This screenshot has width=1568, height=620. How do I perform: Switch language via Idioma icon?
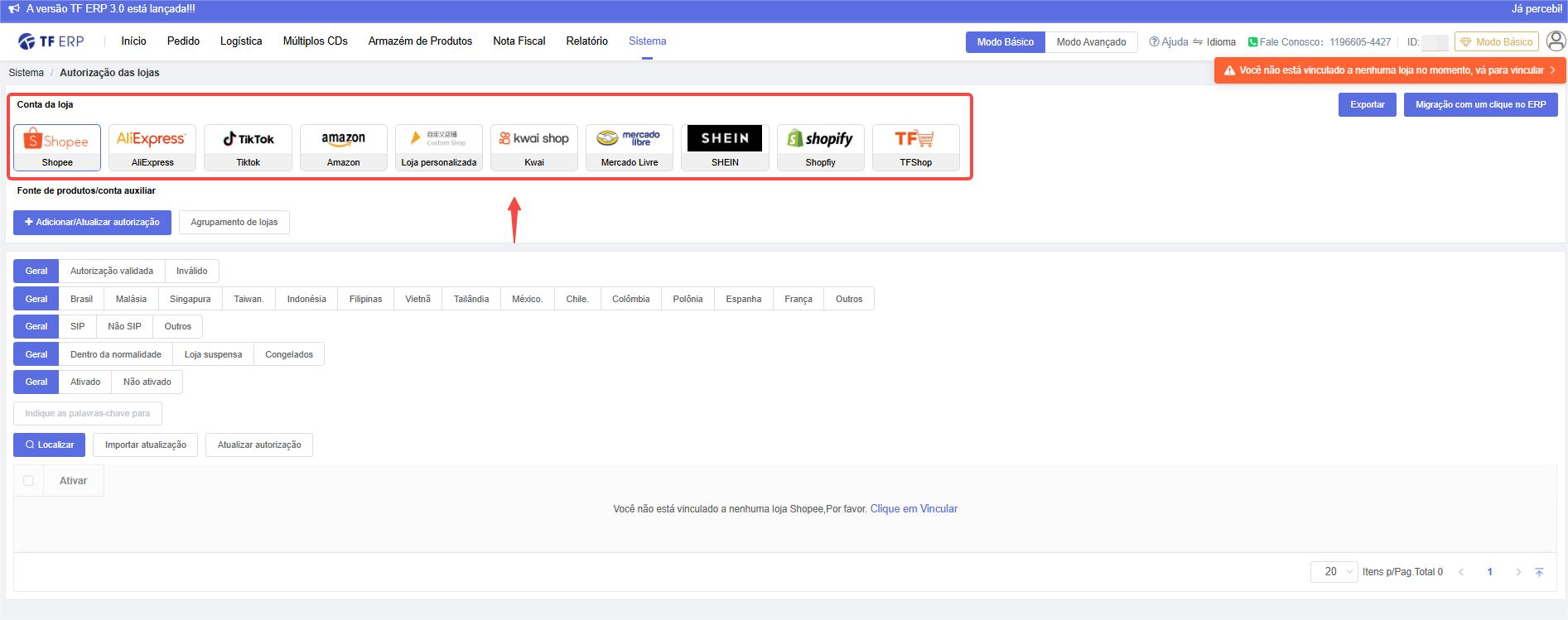pyautogui.click(x=1197, y=41)
